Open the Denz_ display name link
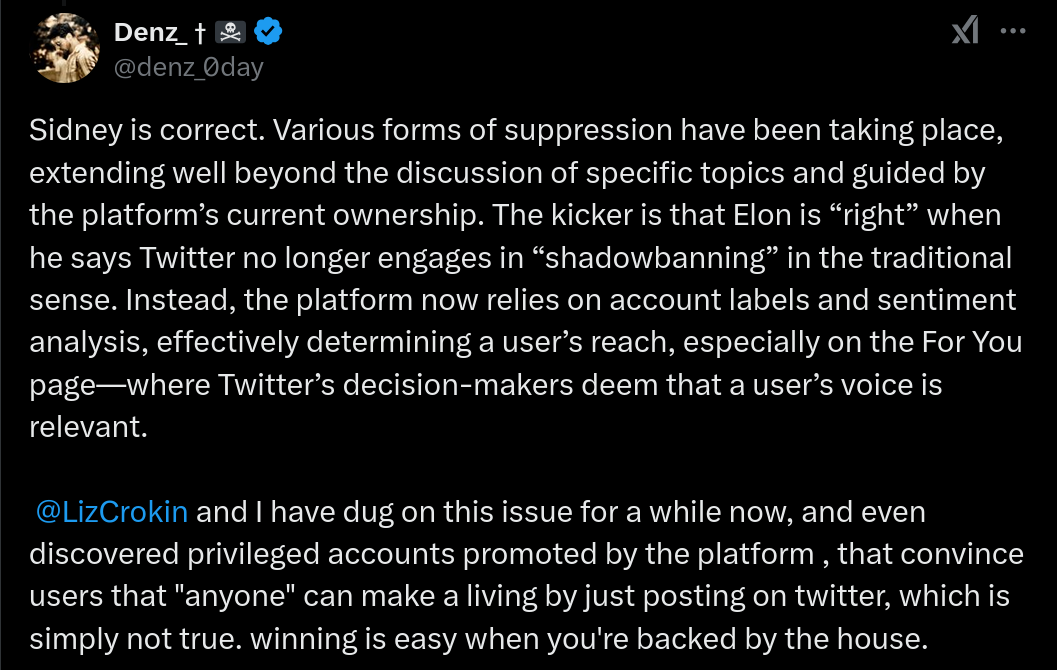 point(150,32)
